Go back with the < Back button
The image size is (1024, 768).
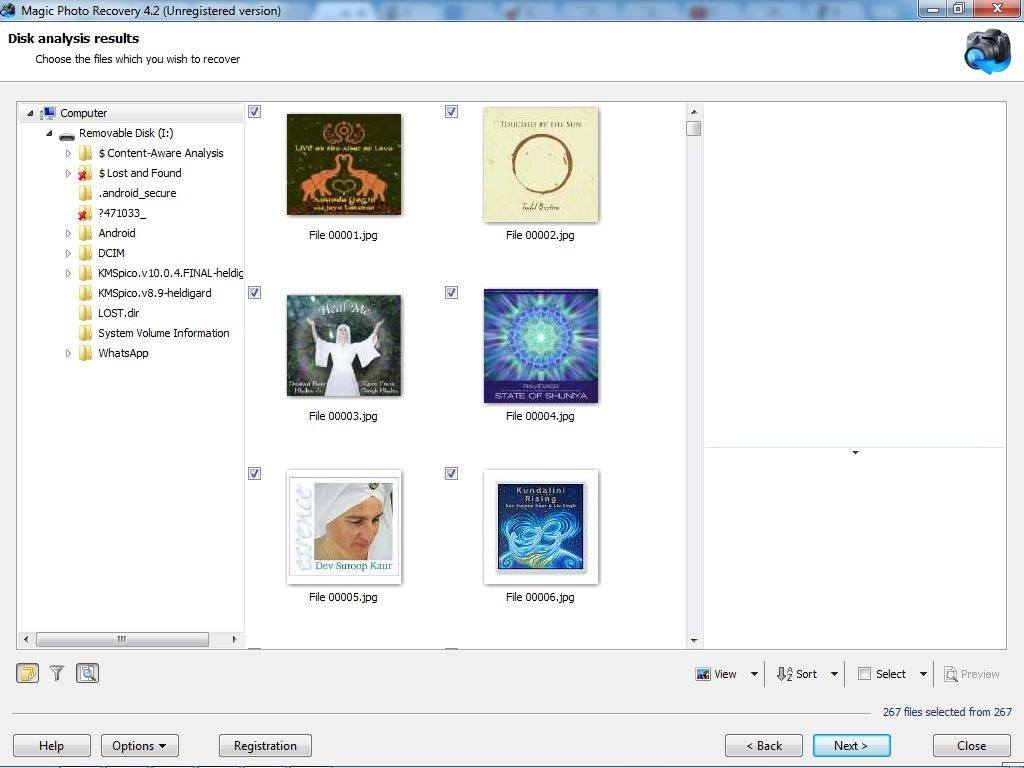click(764, 746)
